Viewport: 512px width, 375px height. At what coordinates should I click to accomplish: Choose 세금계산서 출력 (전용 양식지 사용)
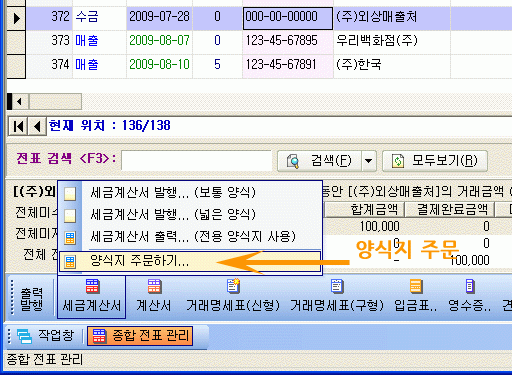(190, 237)
